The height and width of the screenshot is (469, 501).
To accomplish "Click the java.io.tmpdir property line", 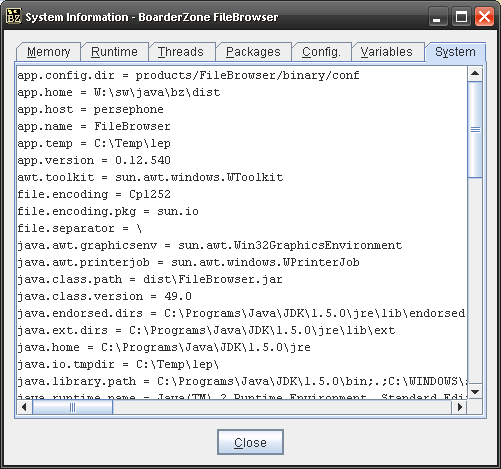I will tap(118, 364).
